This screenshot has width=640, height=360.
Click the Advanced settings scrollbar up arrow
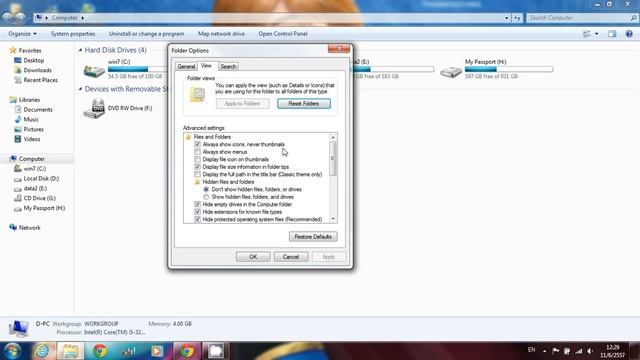point(333,137)
